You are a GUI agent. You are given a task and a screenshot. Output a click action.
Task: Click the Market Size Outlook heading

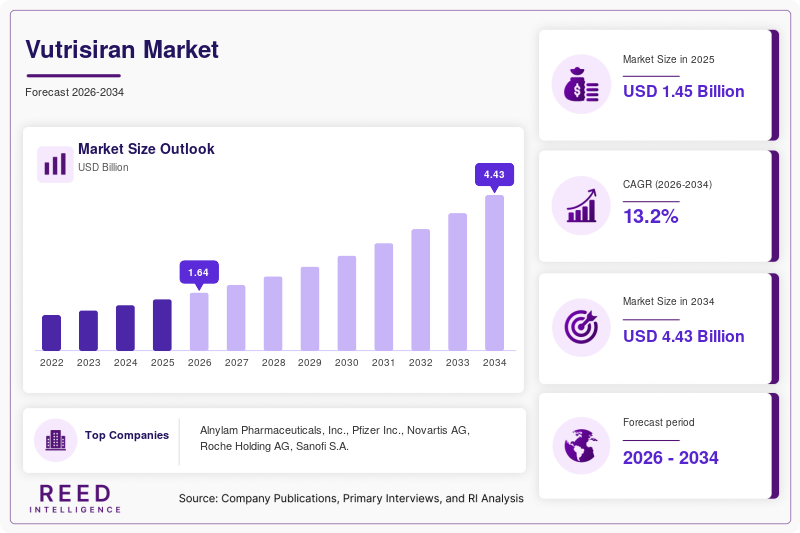[146, 149]
